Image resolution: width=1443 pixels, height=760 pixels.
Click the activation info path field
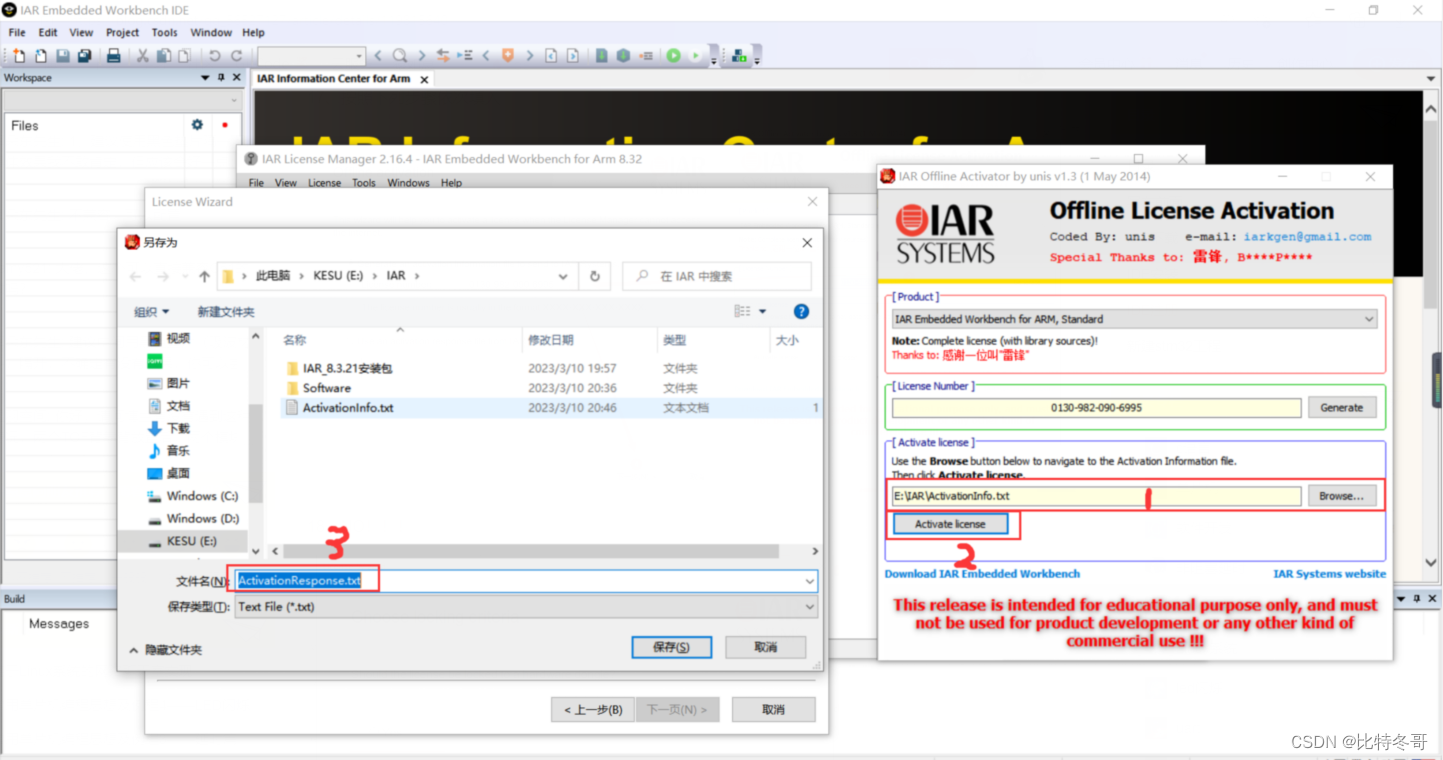point(1096,496)
